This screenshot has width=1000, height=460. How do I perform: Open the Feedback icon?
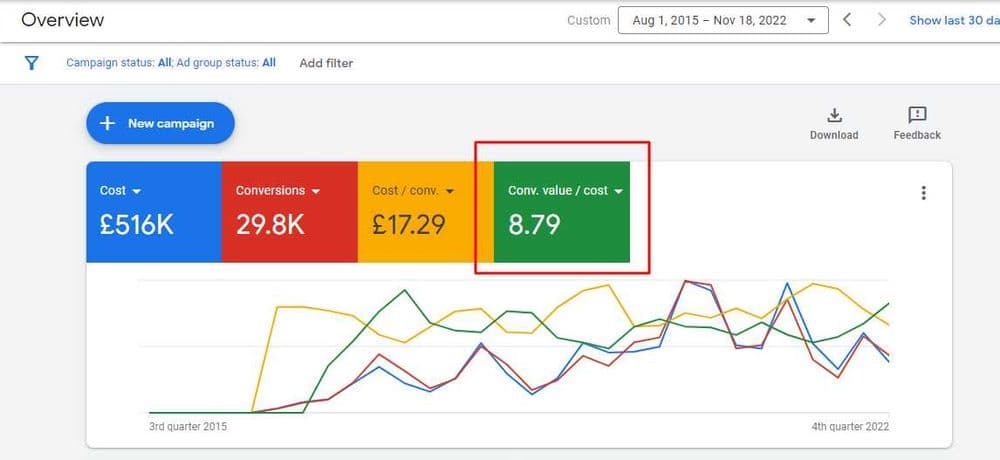pos(917,115)
